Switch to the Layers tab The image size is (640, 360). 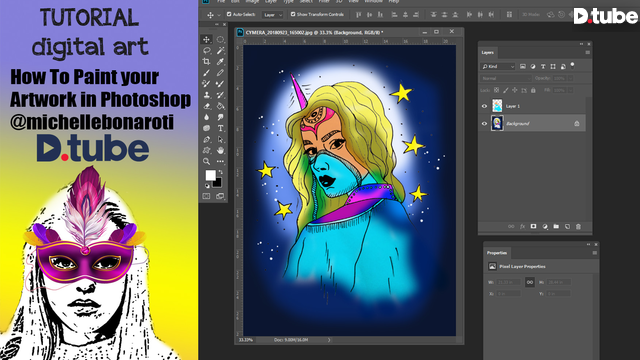[x=488, y=53]
